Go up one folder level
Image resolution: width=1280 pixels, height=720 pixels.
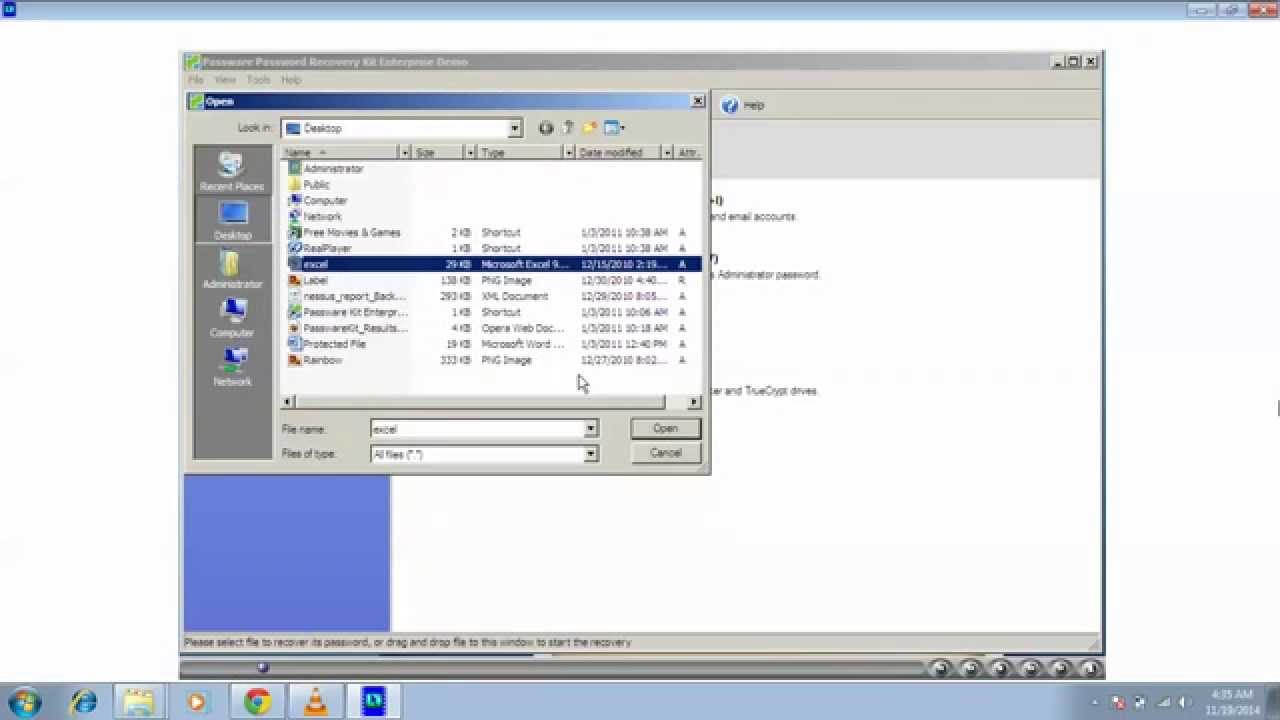tap(568, 128)
